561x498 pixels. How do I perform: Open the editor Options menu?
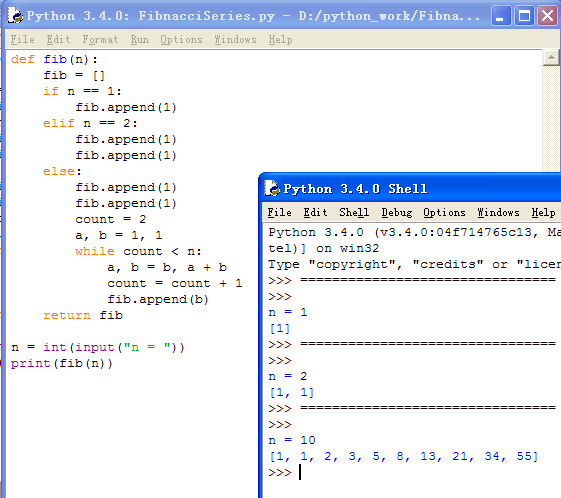click(181, 39)
